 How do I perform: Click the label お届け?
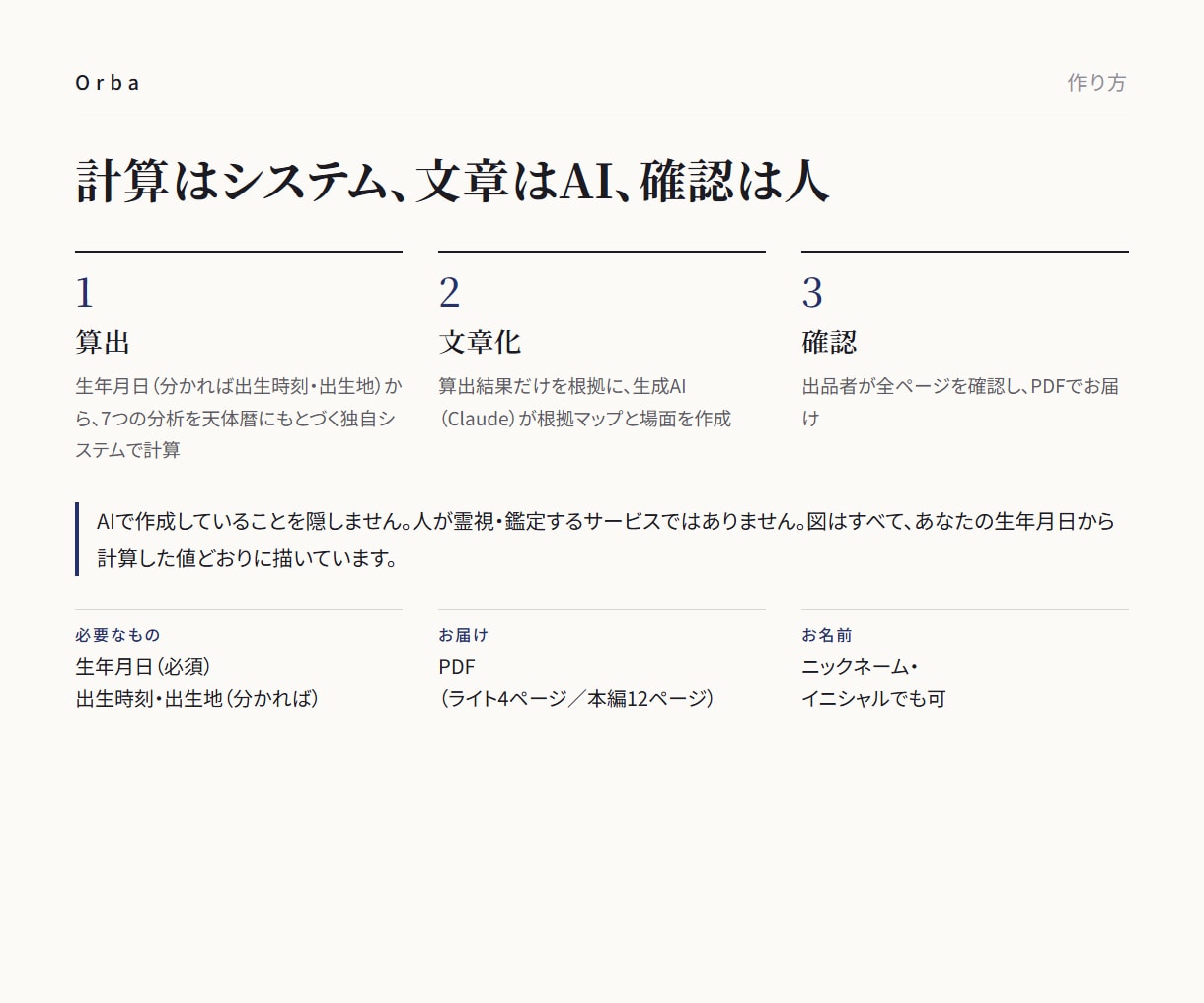click(x=463, y=635)
